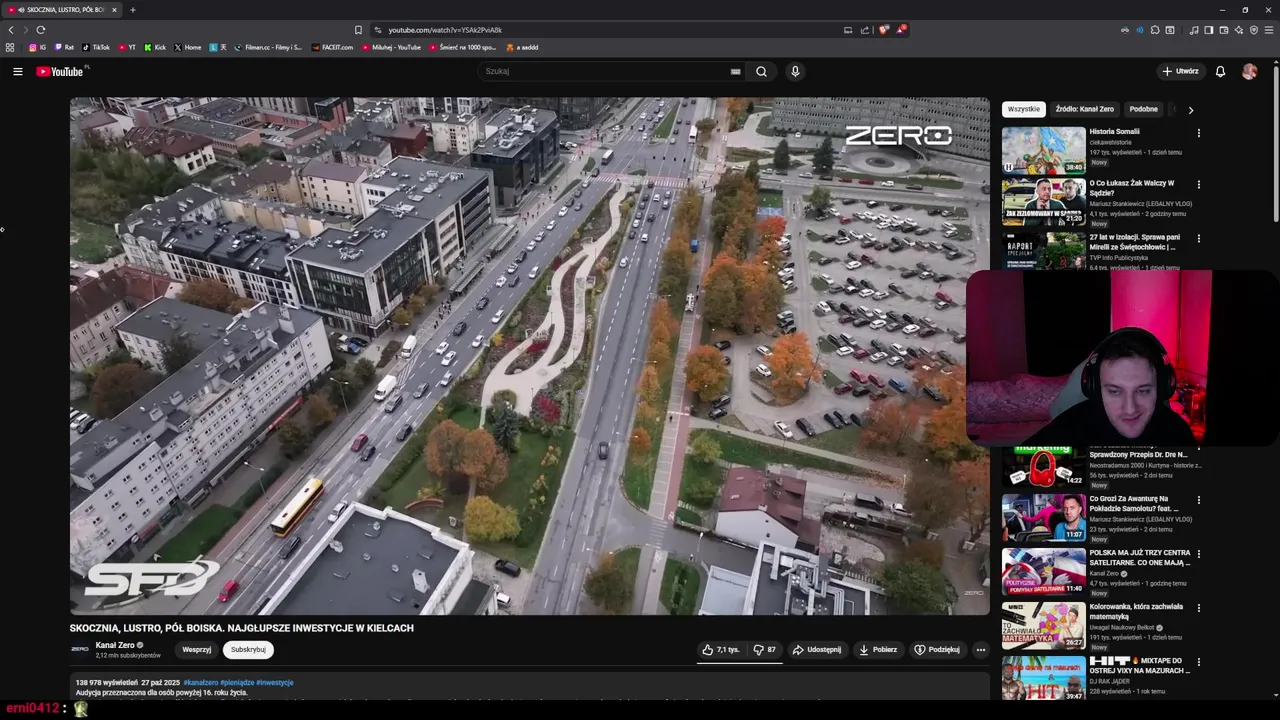
Task: Open the new tab plus button
Action: click(x=132, y=10)
